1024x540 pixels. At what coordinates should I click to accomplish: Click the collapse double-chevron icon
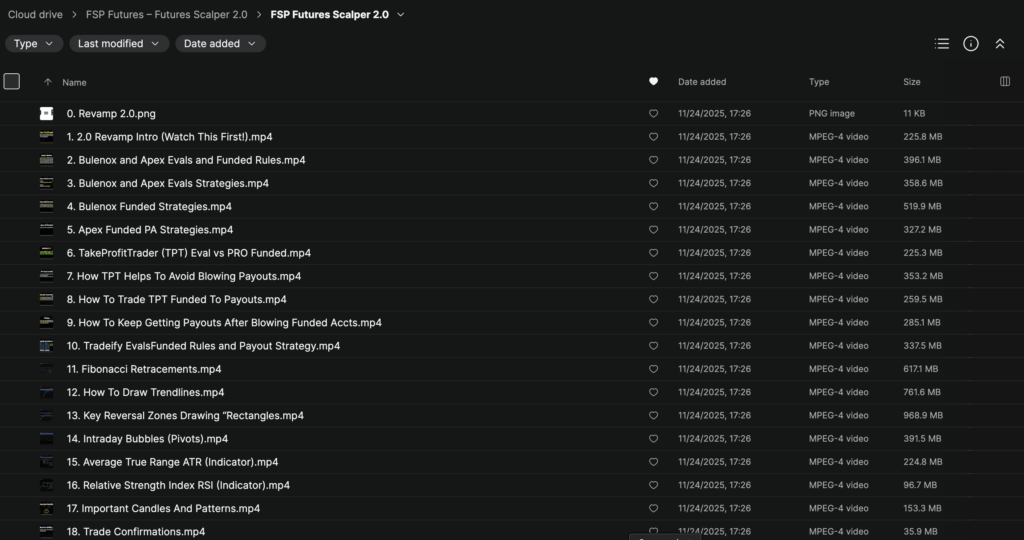(999, 43)
